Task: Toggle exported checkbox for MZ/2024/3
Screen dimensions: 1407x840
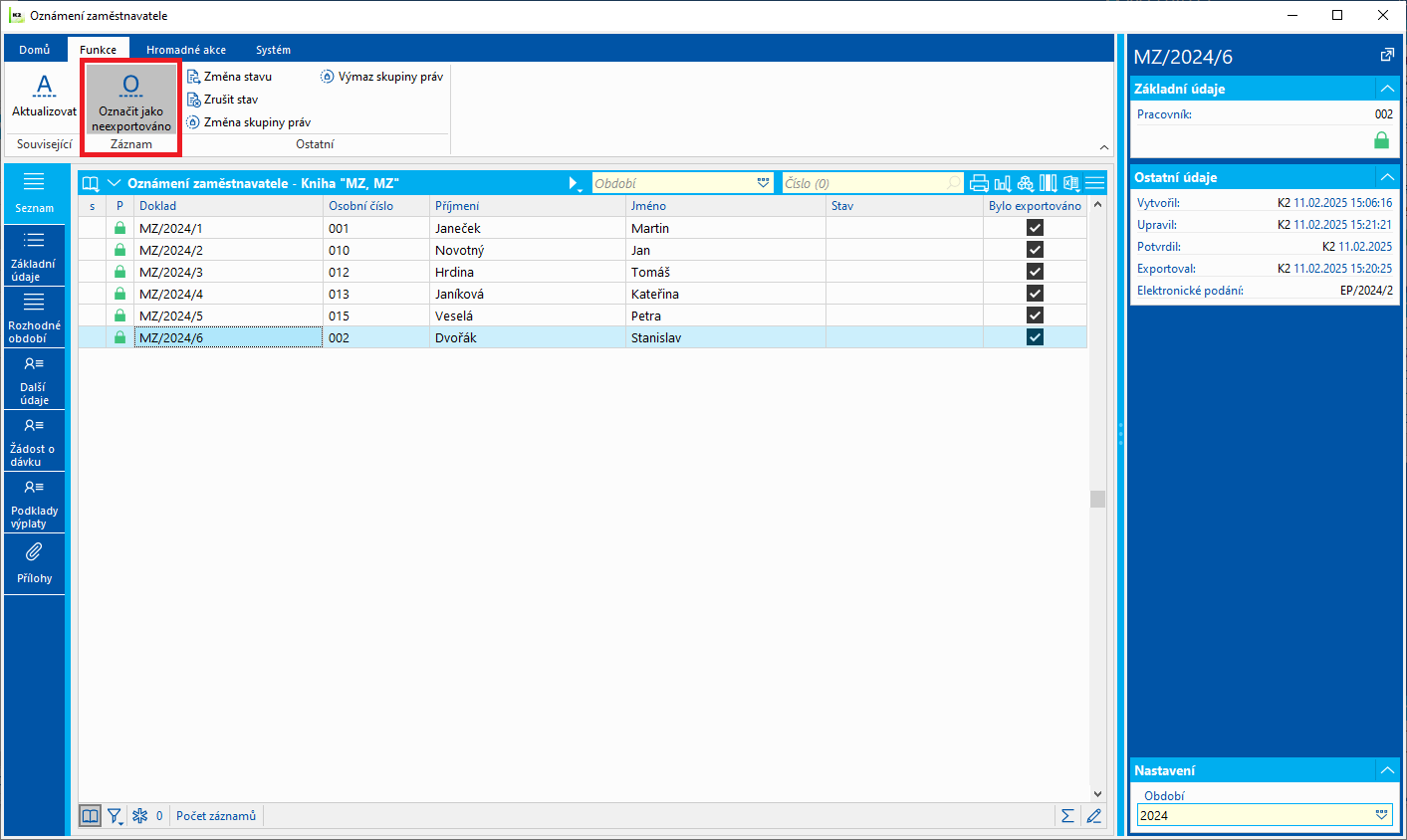Action: click(1035, 272)
